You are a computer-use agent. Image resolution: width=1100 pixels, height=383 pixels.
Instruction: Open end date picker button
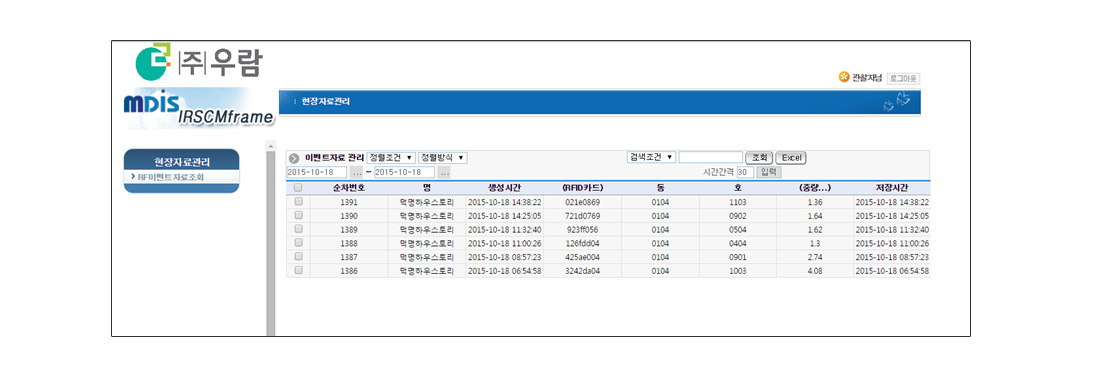443,172
